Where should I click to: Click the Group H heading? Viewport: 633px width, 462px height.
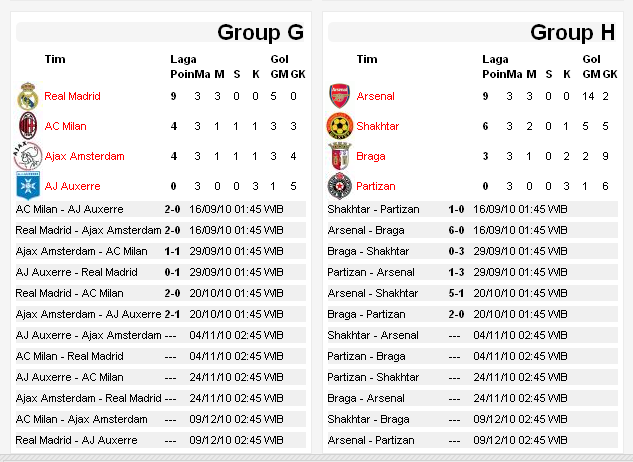coord(572,33)
